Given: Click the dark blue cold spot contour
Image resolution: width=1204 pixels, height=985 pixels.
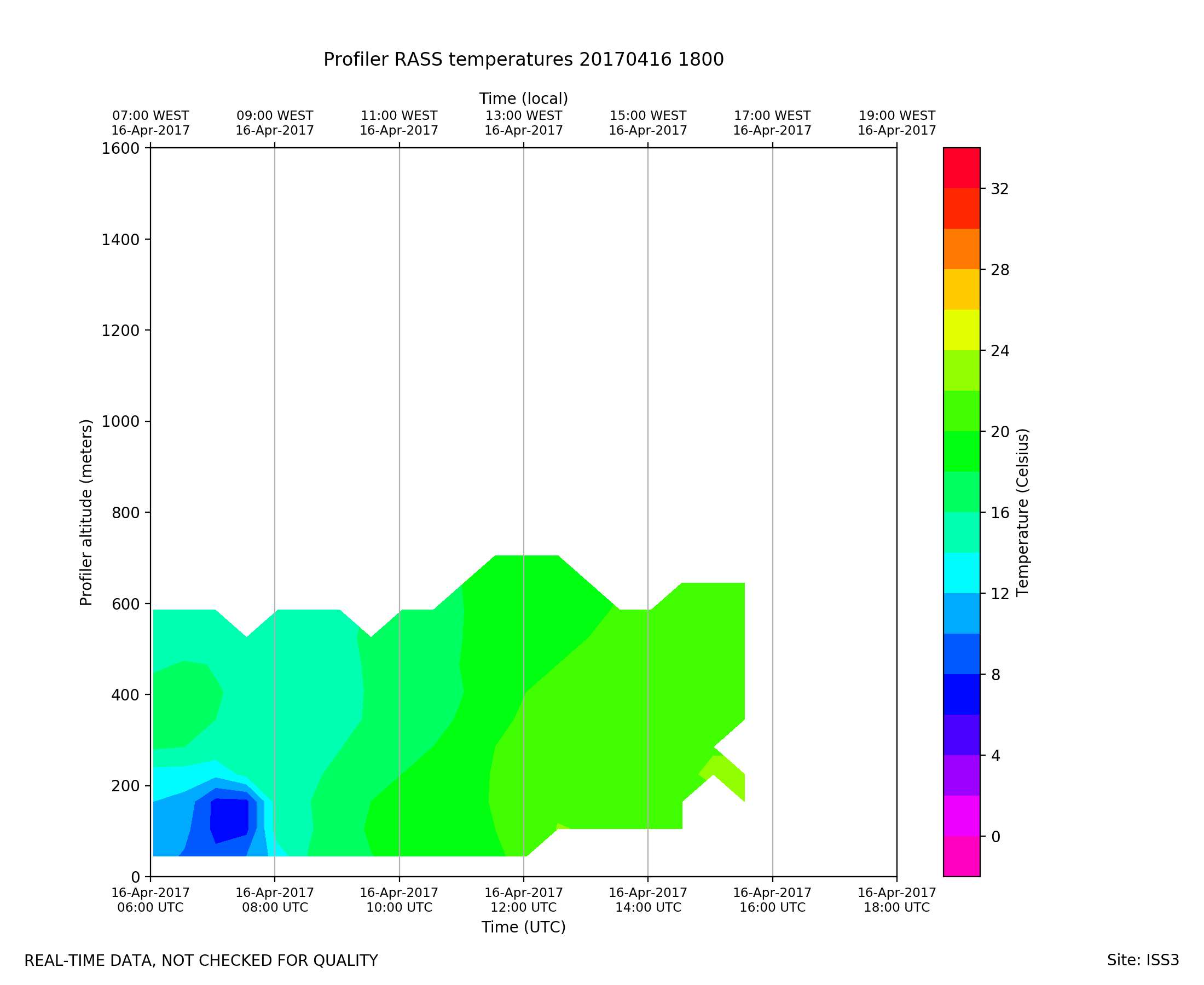Looking at the screenshot, I should pos(230,819).
